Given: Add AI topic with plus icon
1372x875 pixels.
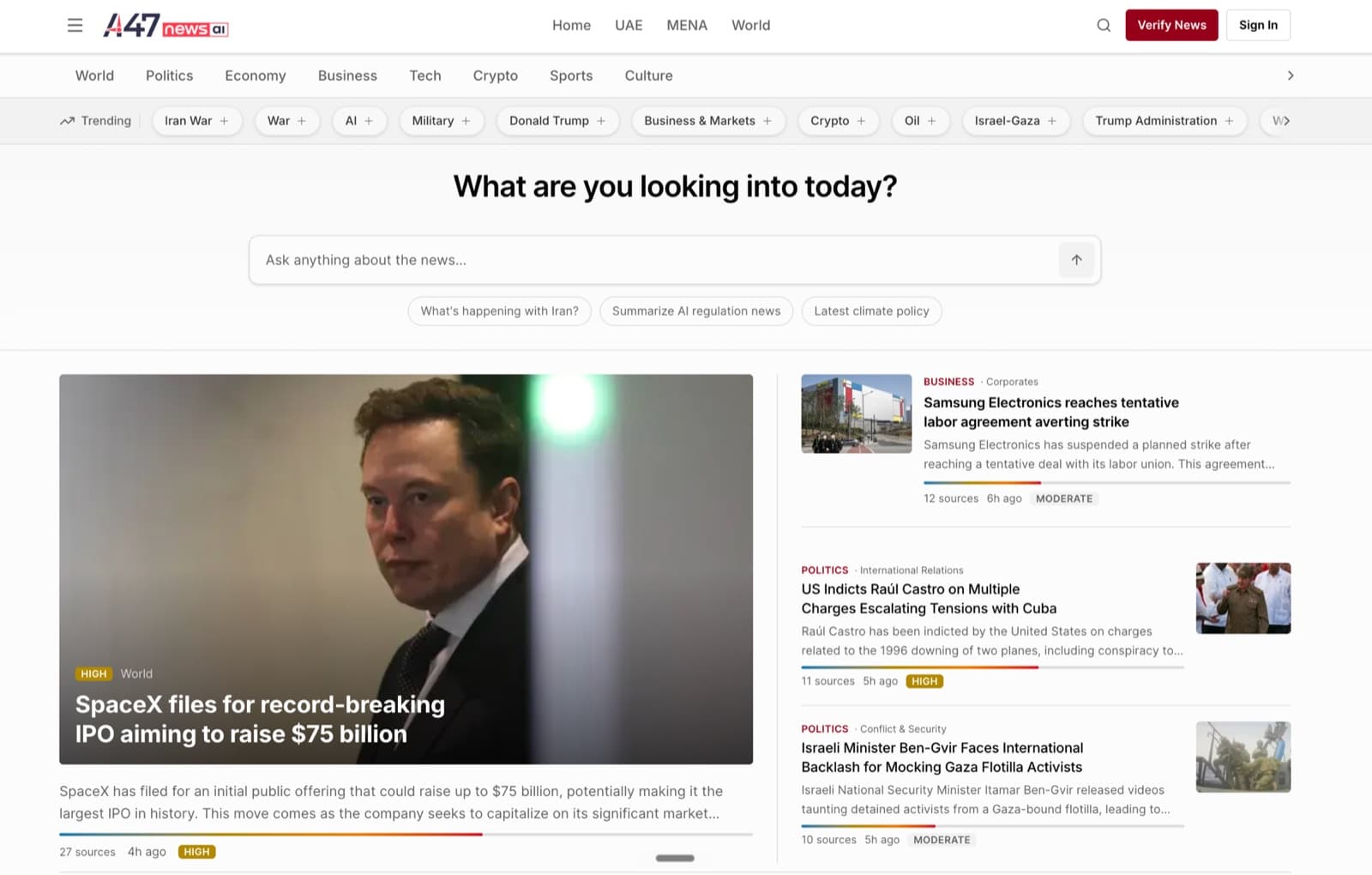Looking at the screenshot, I should 369,121.
